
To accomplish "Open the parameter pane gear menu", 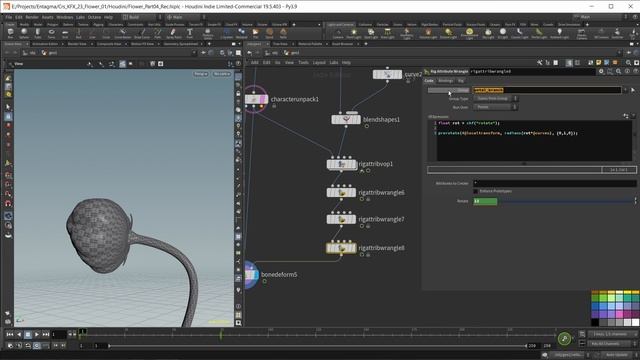I will tap(601, 71).
